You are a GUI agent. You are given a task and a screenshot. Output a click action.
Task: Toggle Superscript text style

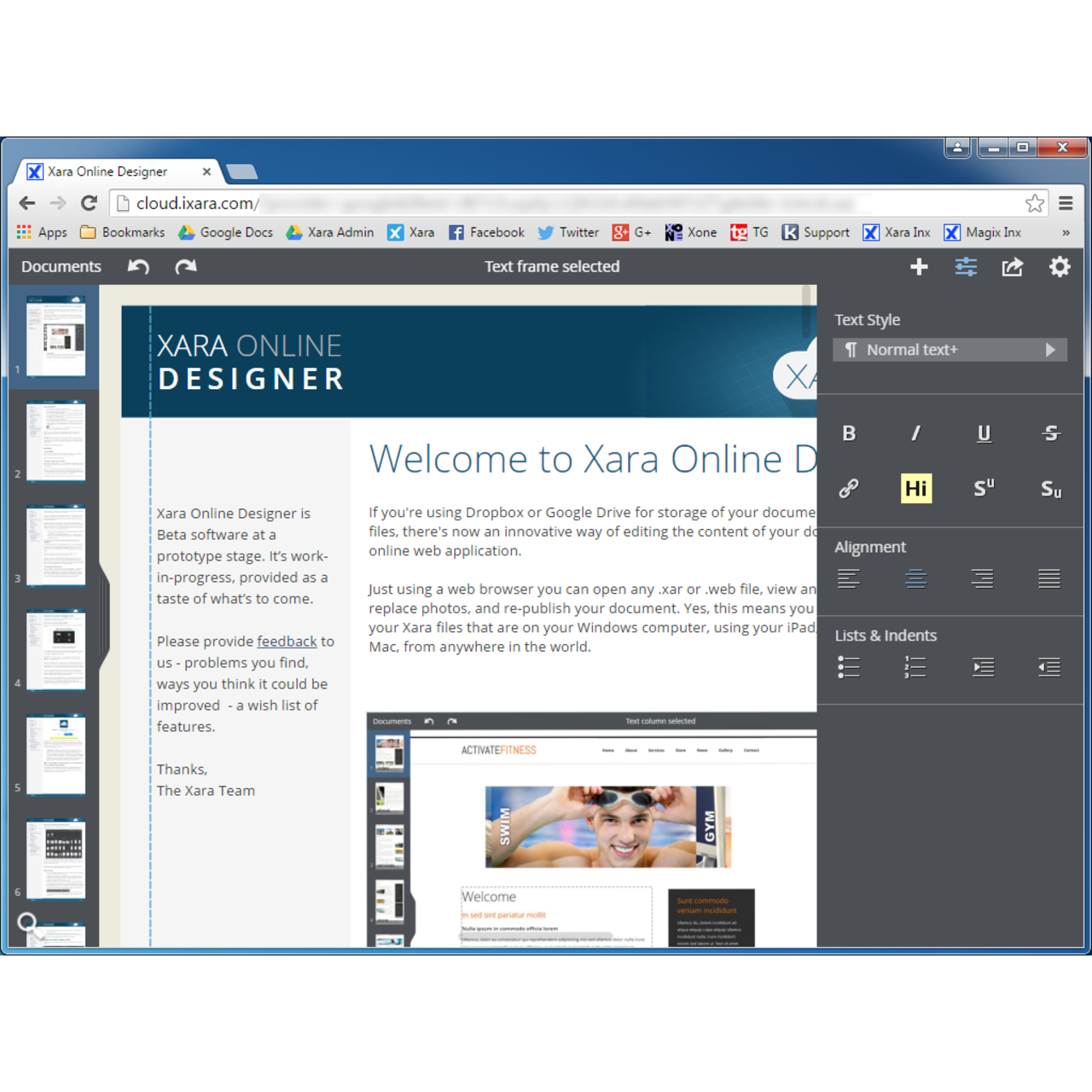click(x=984, y=488)
